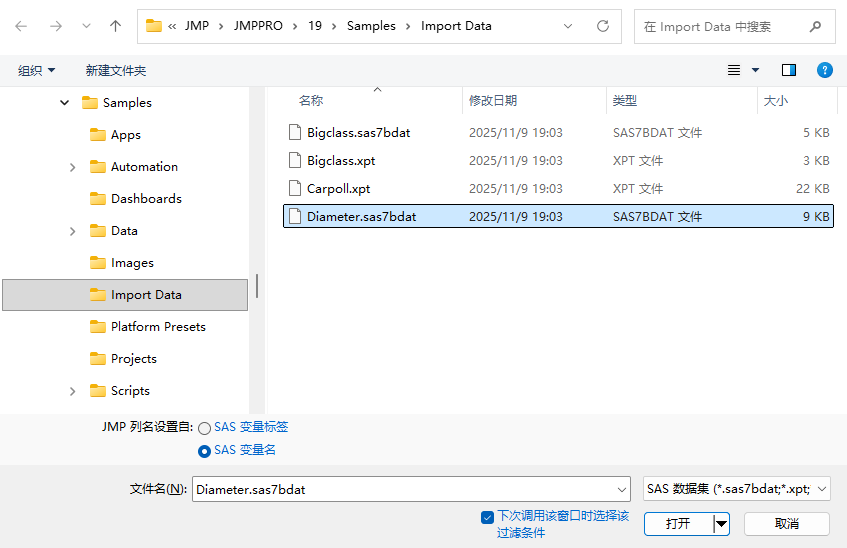
Task: Open the 组织 menu
Action: pos(37,70)
